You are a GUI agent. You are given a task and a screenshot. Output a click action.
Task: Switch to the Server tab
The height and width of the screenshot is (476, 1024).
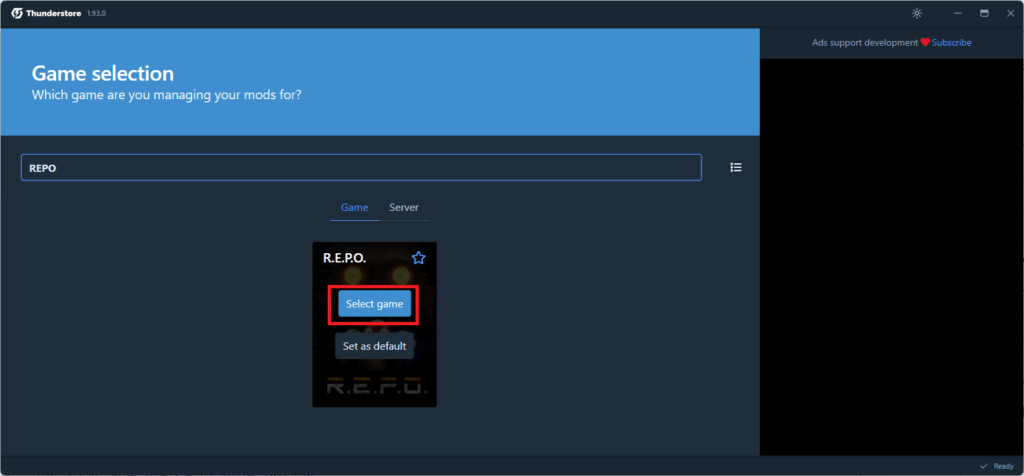(404, 208)
